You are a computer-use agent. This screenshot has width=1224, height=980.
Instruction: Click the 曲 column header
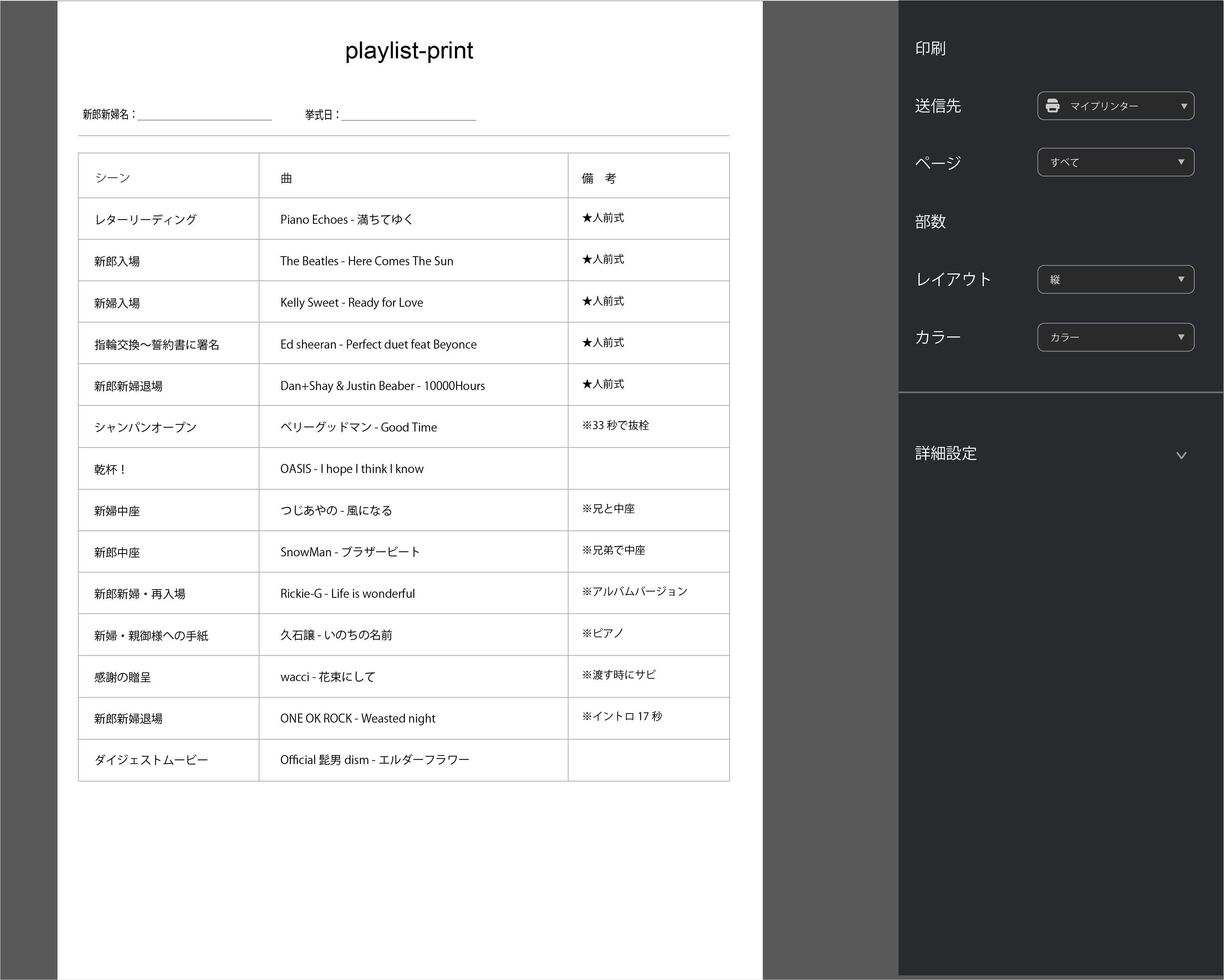(286, 178)
